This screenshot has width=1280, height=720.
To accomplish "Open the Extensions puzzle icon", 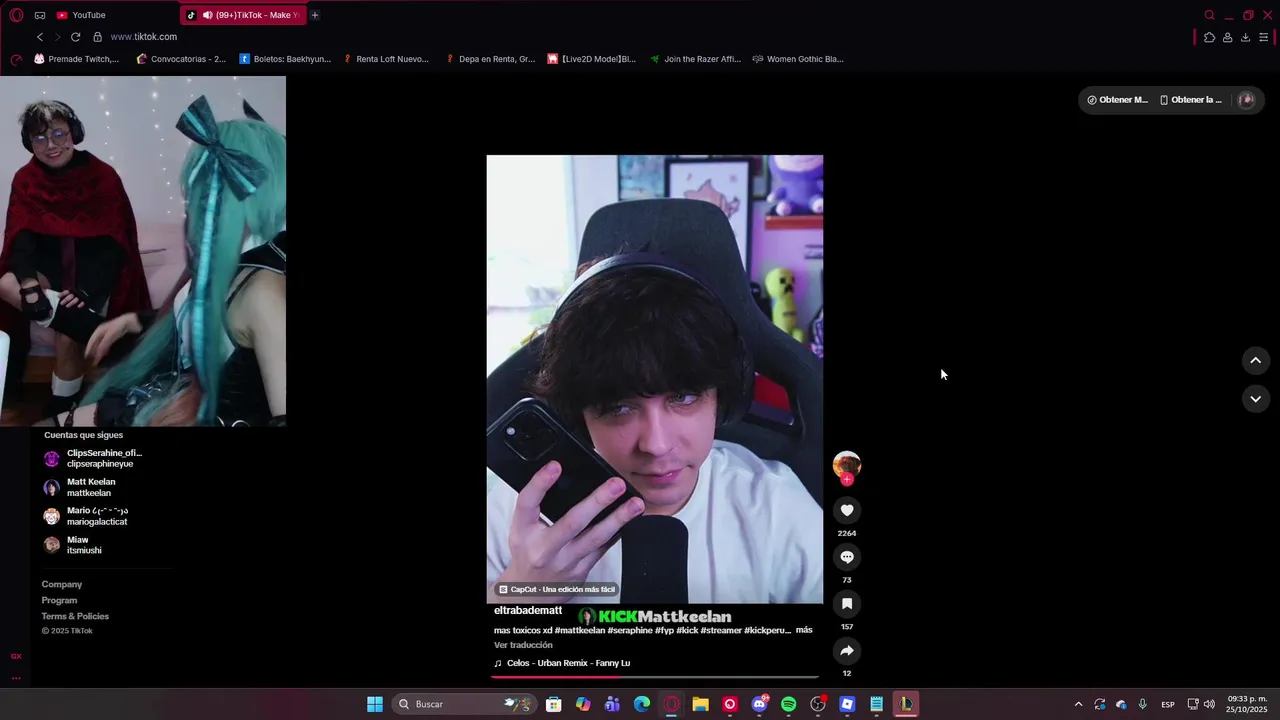I will [x=1209, y=37].
